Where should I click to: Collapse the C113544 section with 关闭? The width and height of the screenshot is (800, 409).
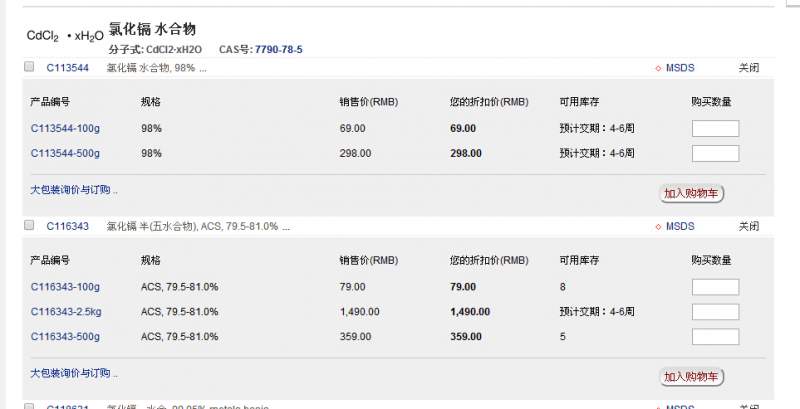[x=748, y=68]
